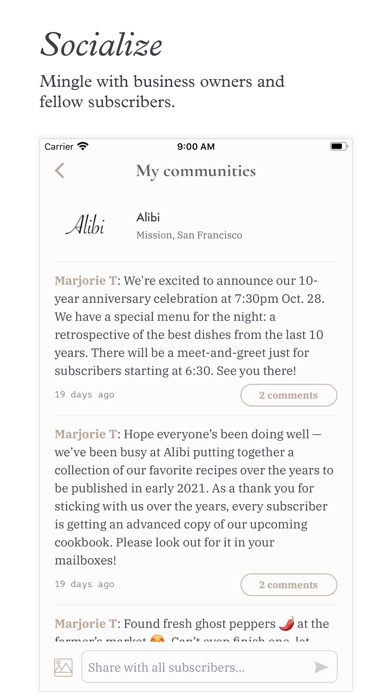Open 2 comments on cookbook post

coord(289,585)
